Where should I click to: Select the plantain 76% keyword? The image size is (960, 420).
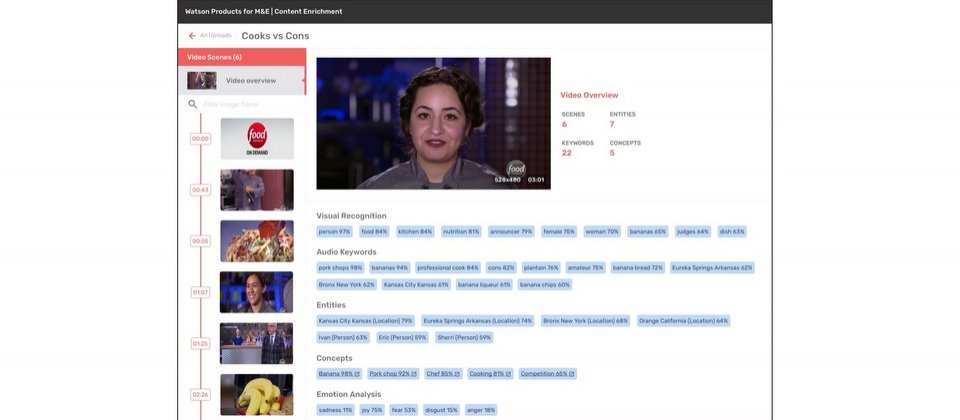pos(541,268)
